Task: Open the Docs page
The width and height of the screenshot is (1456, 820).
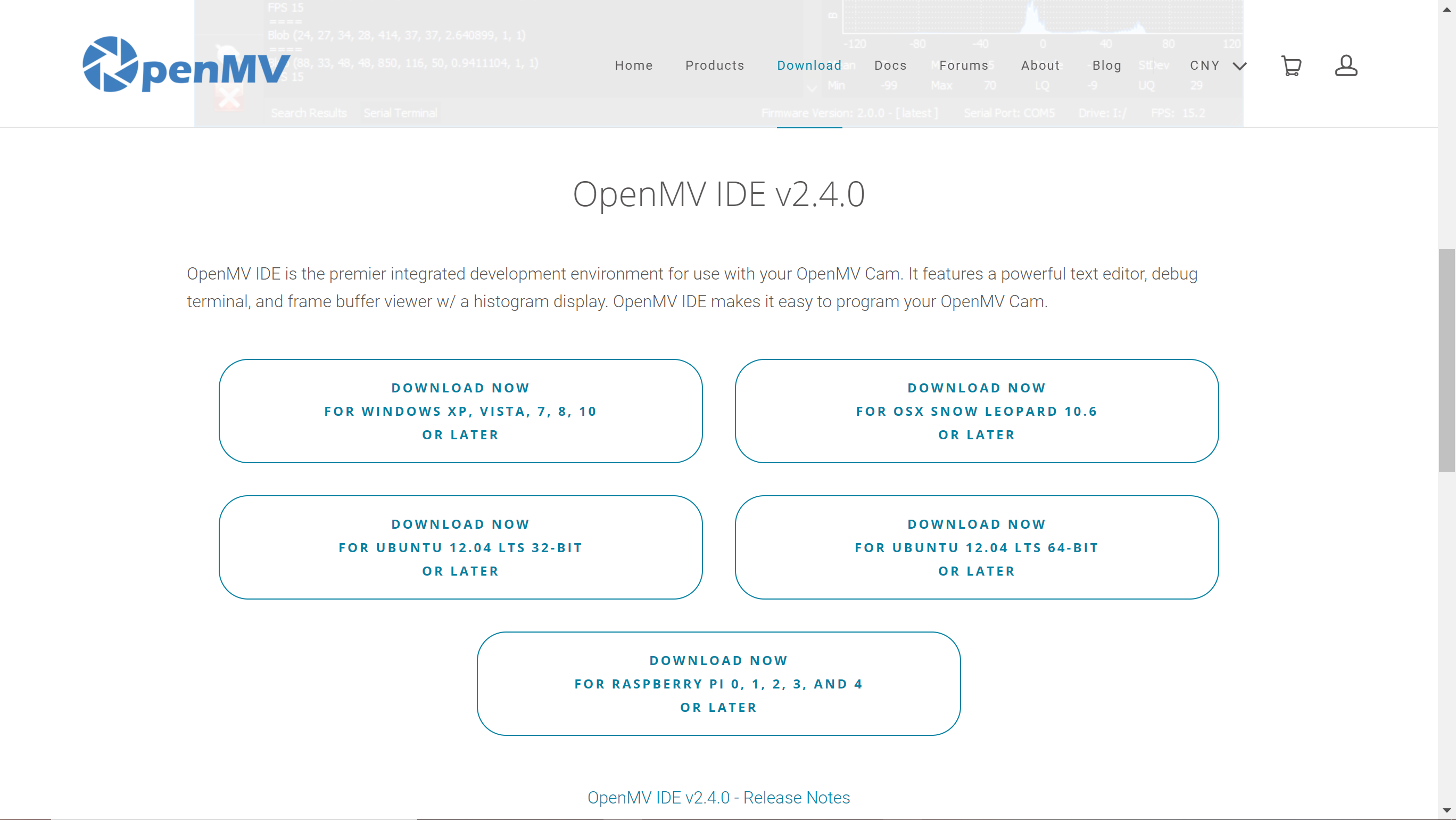Action: tap(890, 65)
